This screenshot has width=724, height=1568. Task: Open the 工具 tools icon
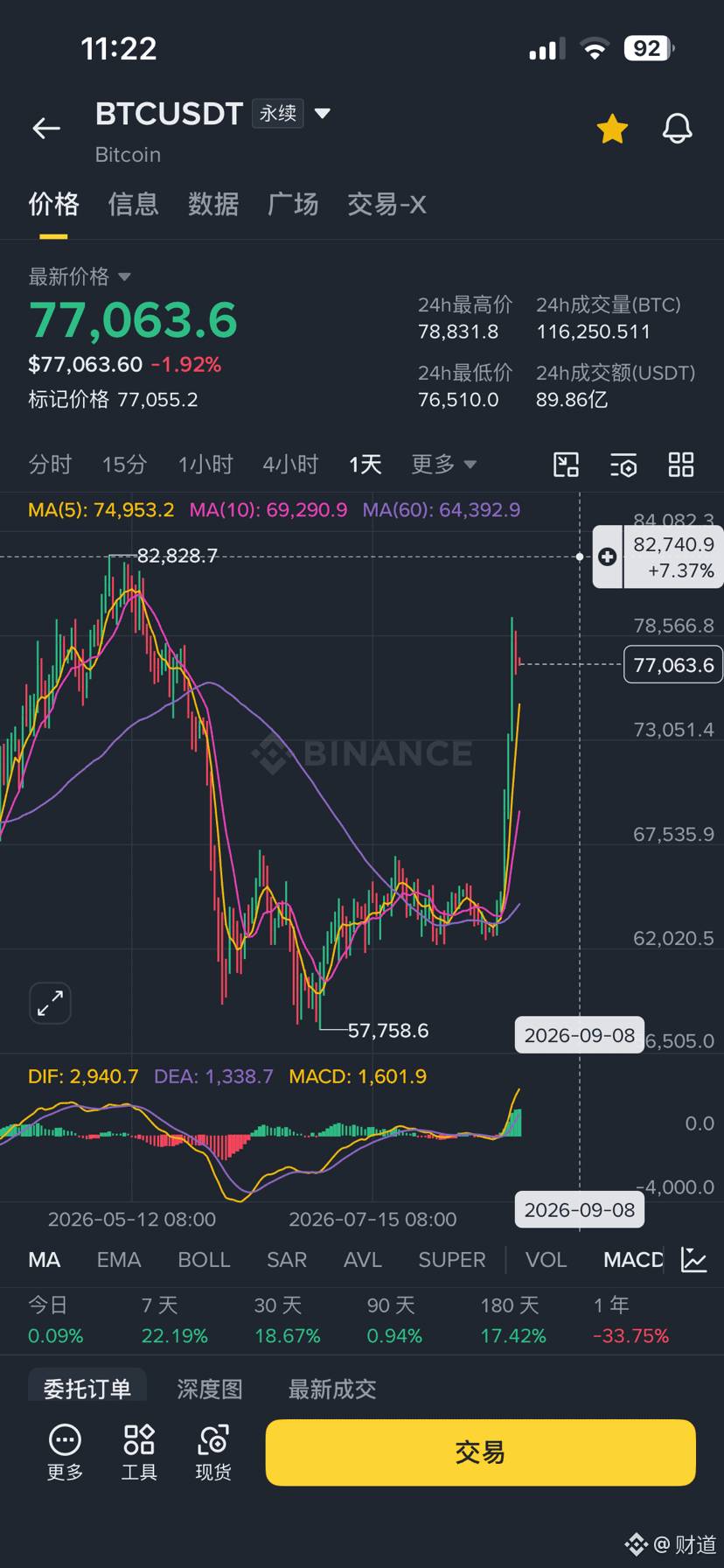pyautogui.click(x=139, y=1452)
